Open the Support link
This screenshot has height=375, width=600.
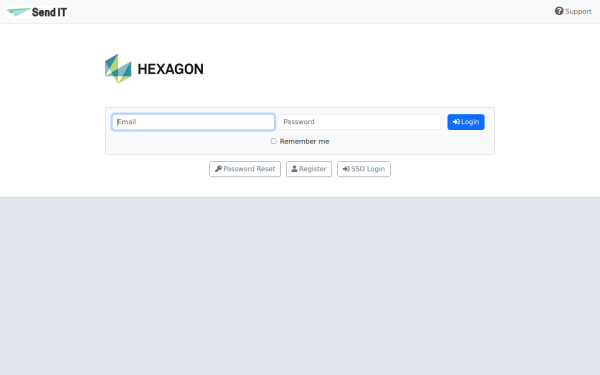coord(573,11)
